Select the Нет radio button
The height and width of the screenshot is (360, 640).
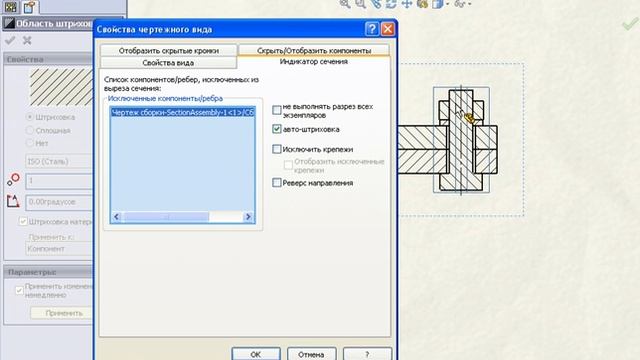point(29,143)
